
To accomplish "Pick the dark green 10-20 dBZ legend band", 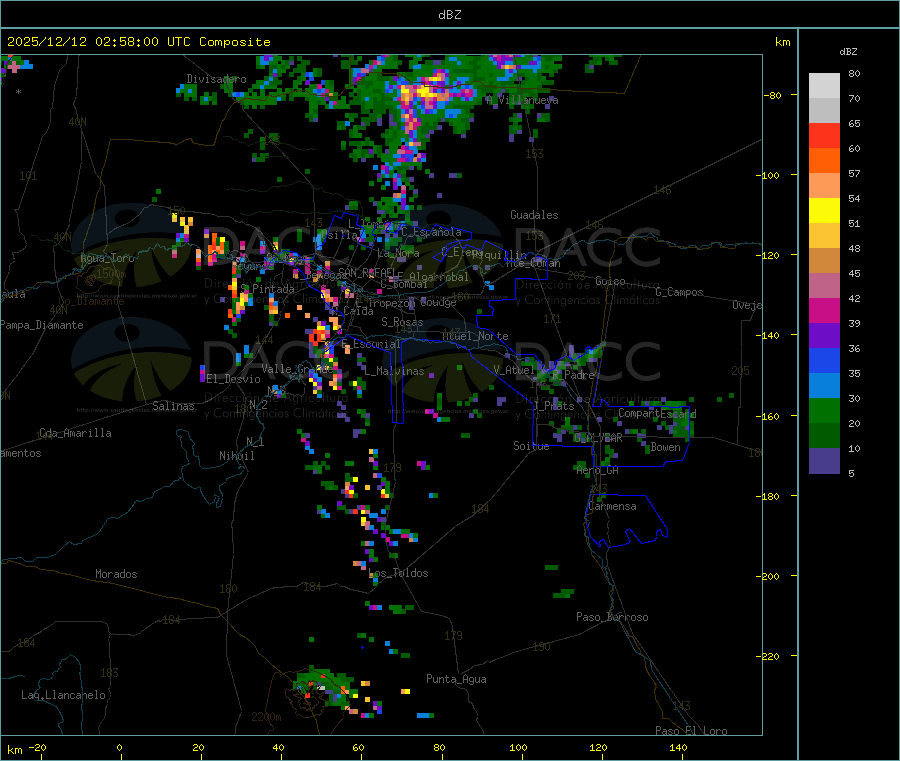I will click(824, 436).
